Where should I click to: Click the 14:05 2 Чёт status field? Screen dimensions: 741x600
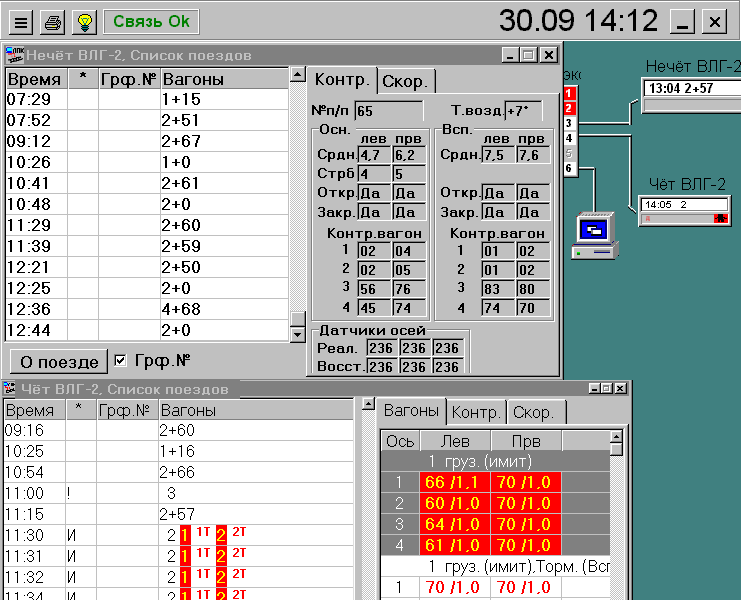point(684,205)
